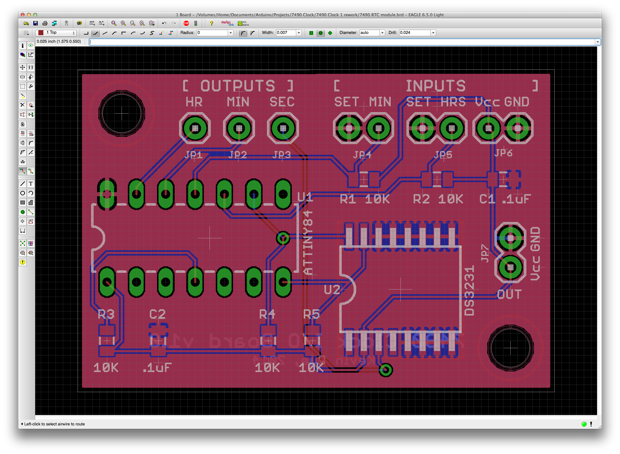This screenshot has height=454, width=620.
Task: Expand the Diameter dropdown
Action: [x=382, y=33]
